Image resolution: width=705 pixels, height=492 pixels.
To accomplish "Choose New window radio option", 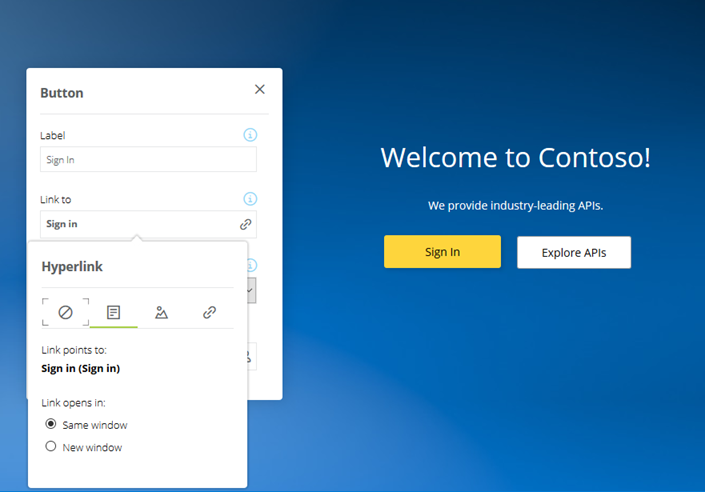I will (x=51, y=446).
